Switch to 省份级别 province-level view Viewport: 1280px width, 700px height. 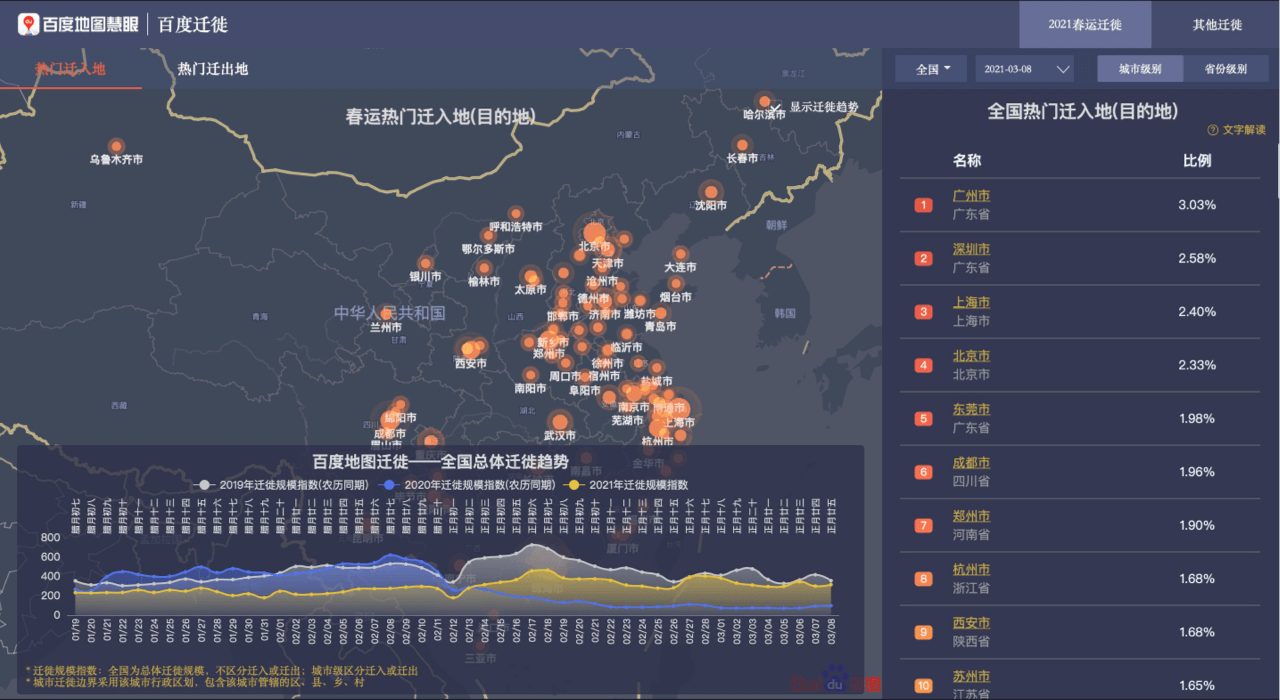click(1226, 69)
